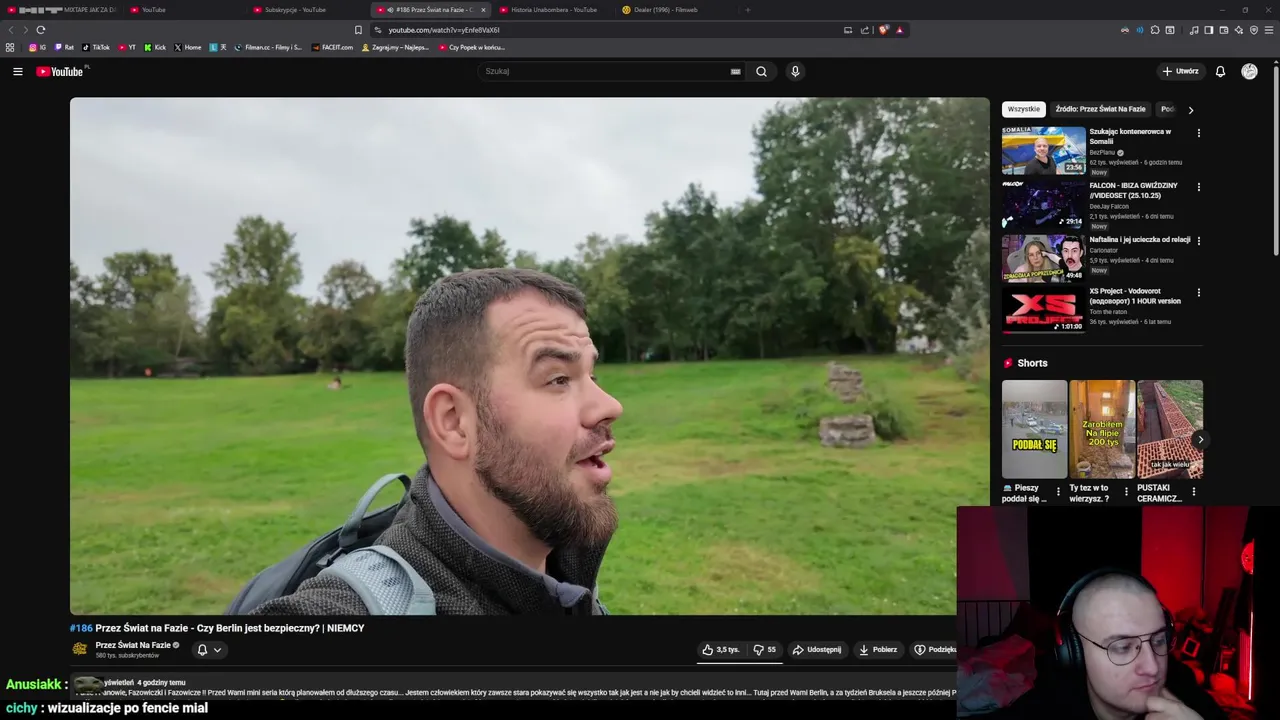
Task: Open Brave Wallet icon in toolbar
Action: click(1223, 30)
